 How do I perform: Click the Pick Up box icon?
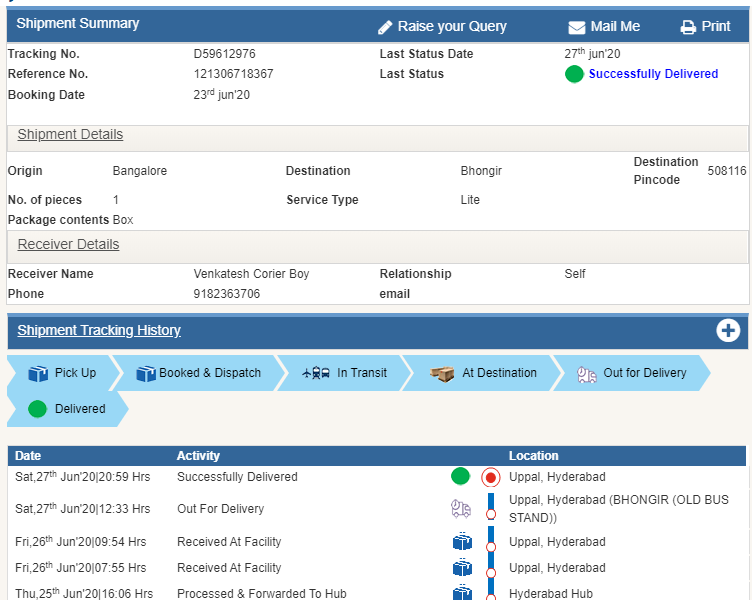[38, 373]
